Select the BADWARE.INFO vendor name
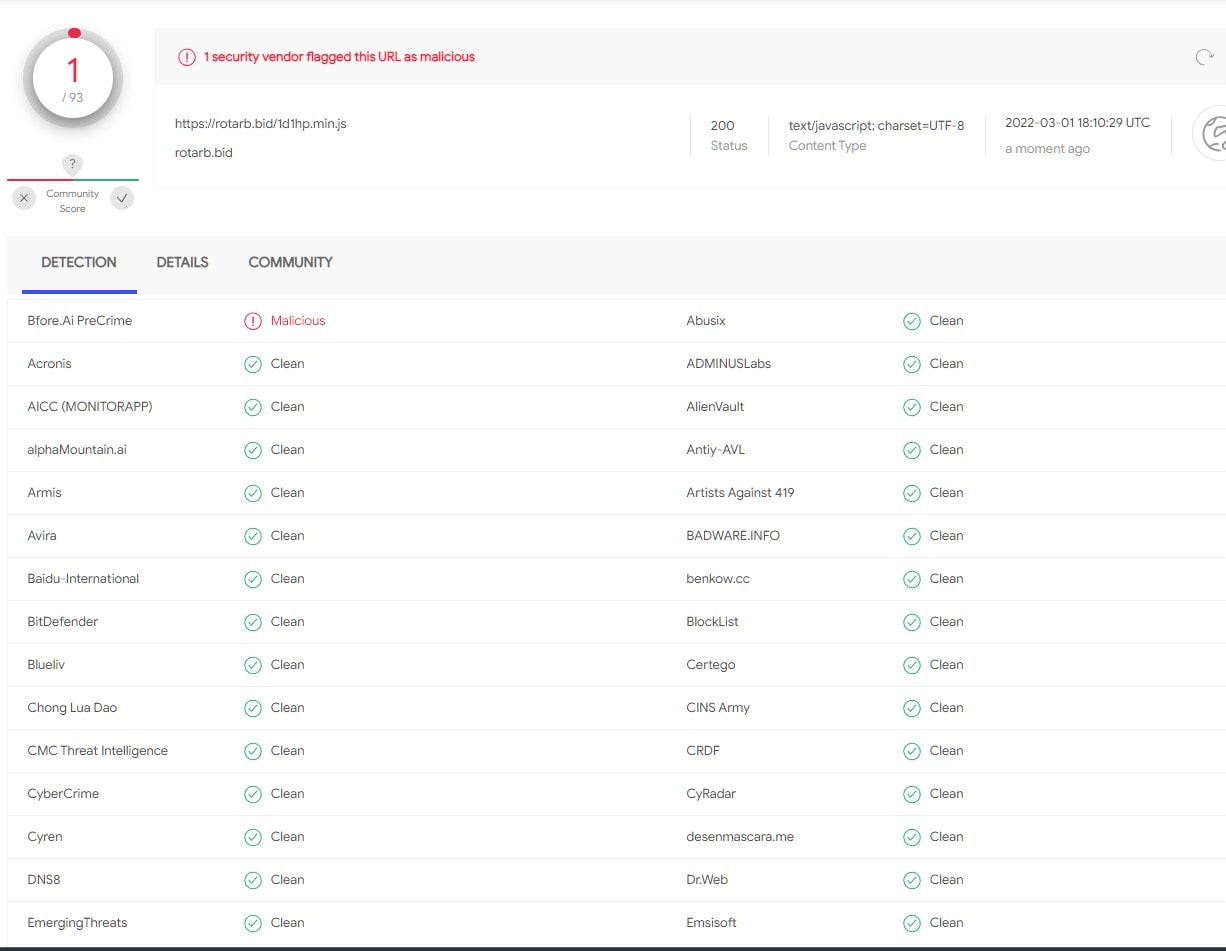 733,536
